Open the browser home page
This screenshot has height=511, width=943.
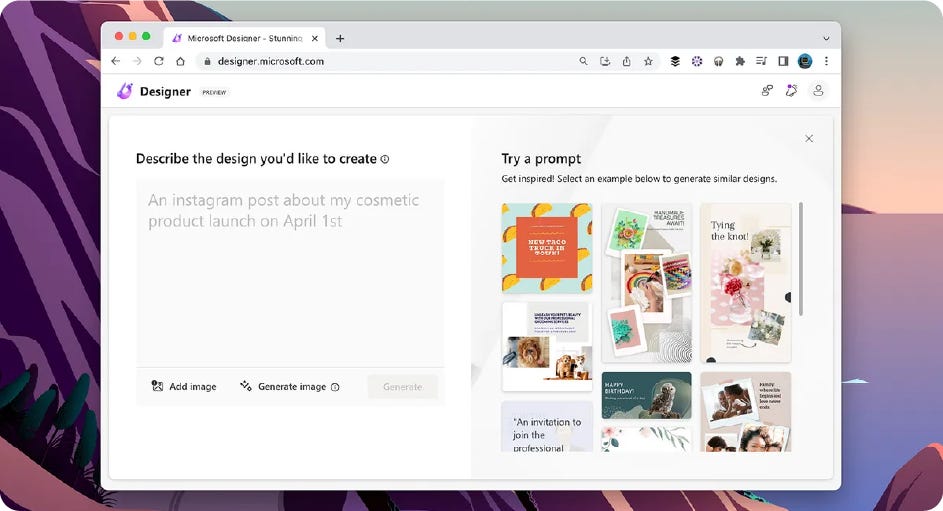pyautogui.click(x=180, y=61)
